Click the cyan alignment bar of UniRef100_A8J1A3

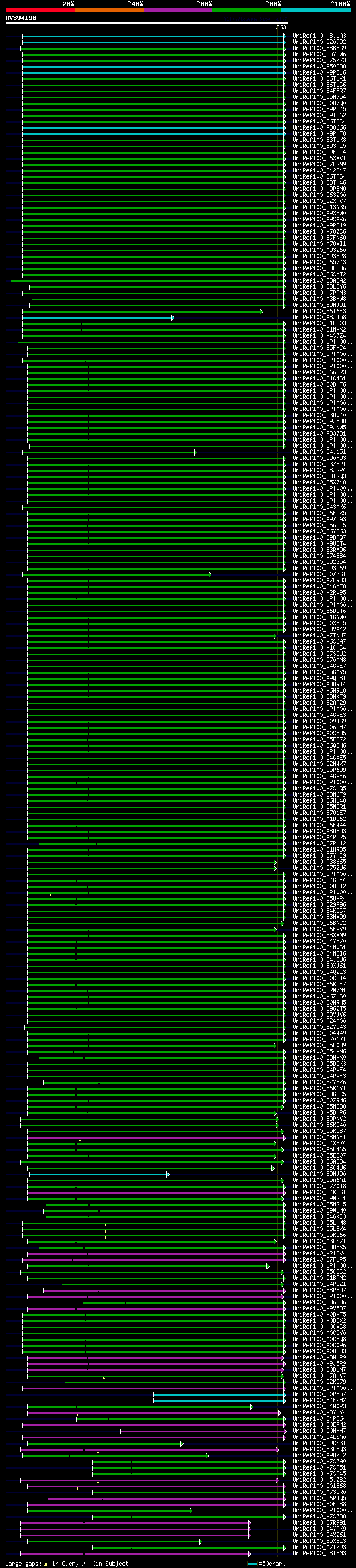(154, 36)
